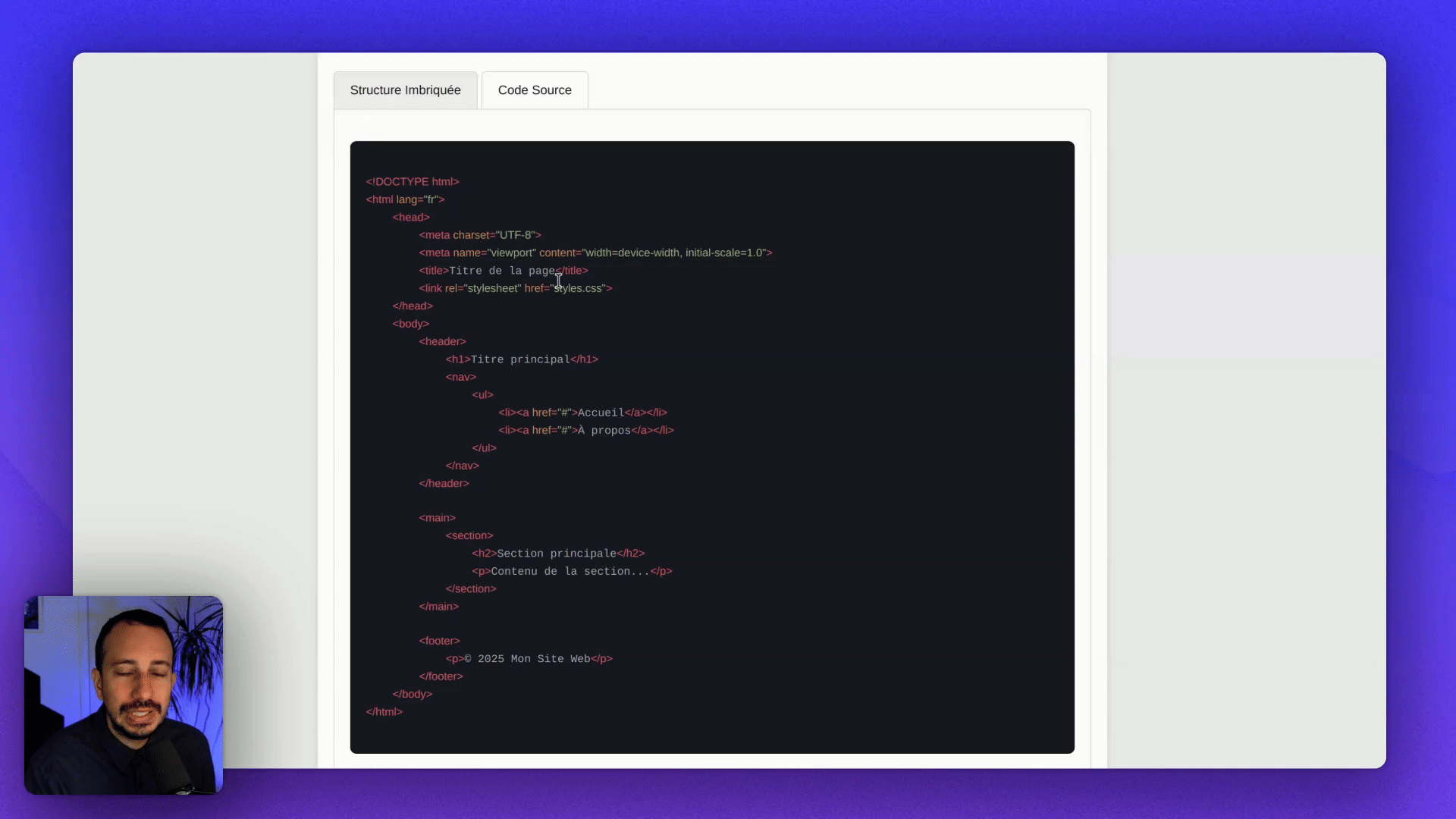Click the "Contenu de la section..." paragraph line

click(571, 571)
